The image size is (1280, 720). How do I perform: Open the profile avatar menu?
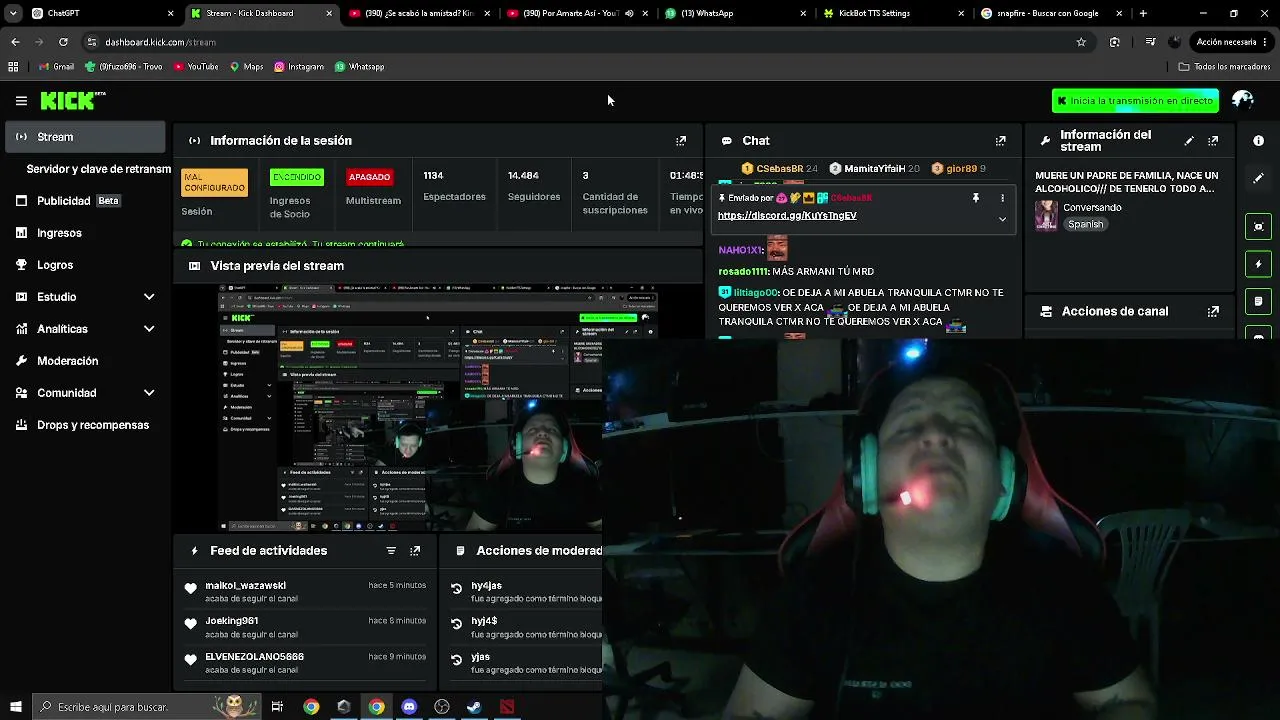(x=1243, y=100)
